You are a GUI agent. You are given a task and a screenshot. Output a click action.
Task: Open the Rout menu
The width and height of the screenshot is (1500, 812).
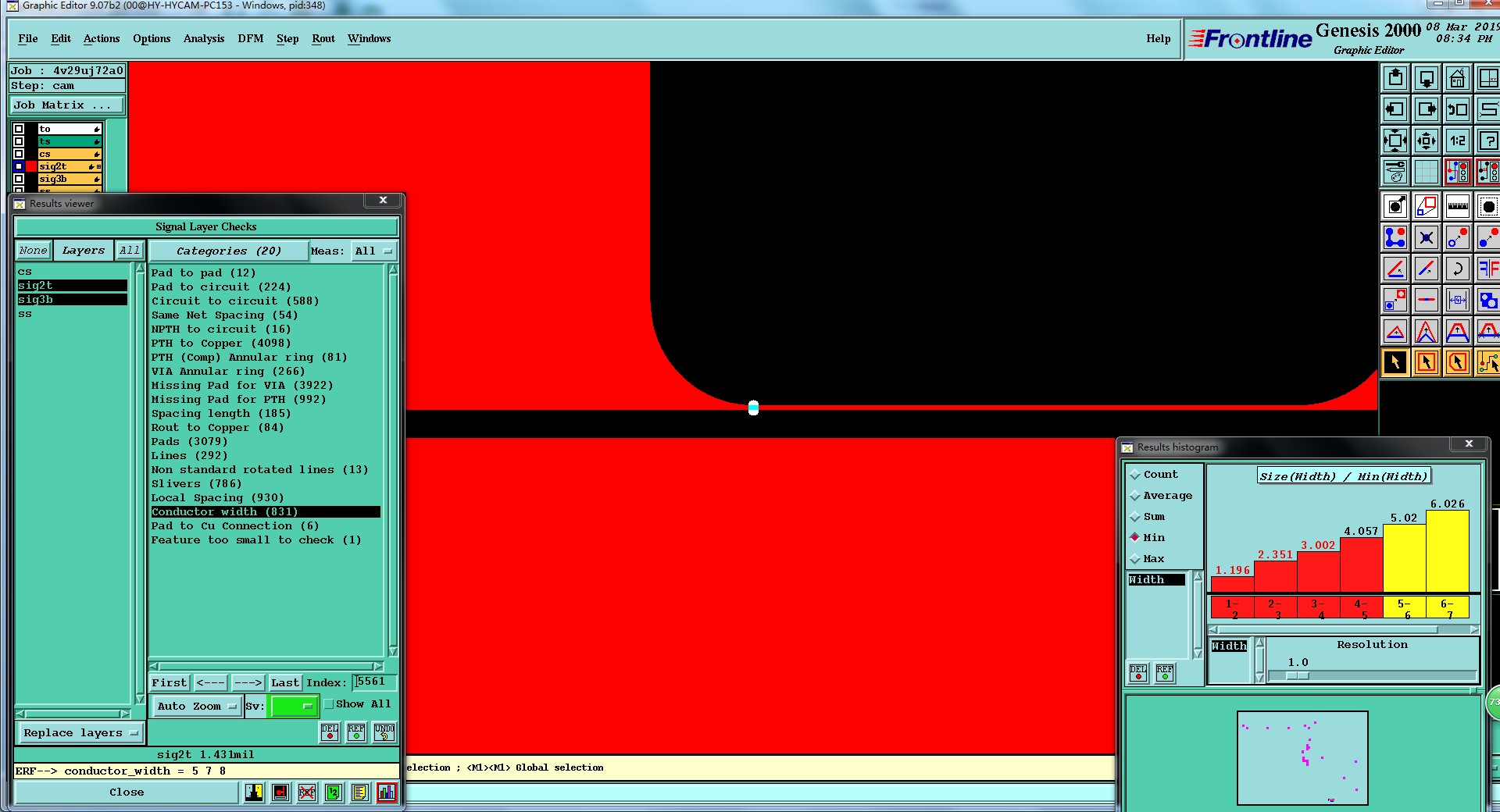[x=323, y=38]
